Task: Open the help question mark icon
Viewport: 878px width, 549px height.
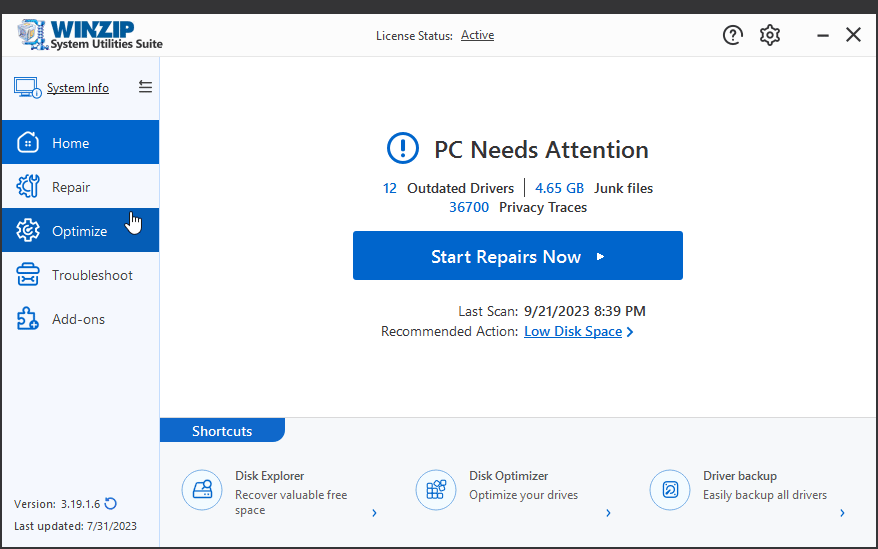Action: click(x=732, y=35)
